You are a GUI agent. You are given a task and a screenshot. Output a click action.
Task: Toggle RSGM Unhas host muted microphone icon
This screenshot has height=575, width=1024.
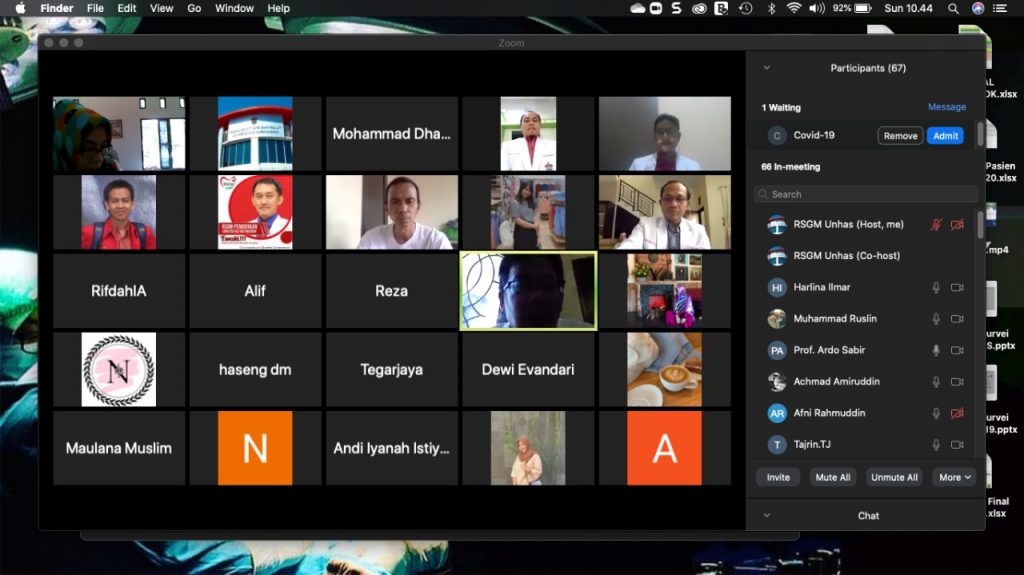[x=936, y=225]
